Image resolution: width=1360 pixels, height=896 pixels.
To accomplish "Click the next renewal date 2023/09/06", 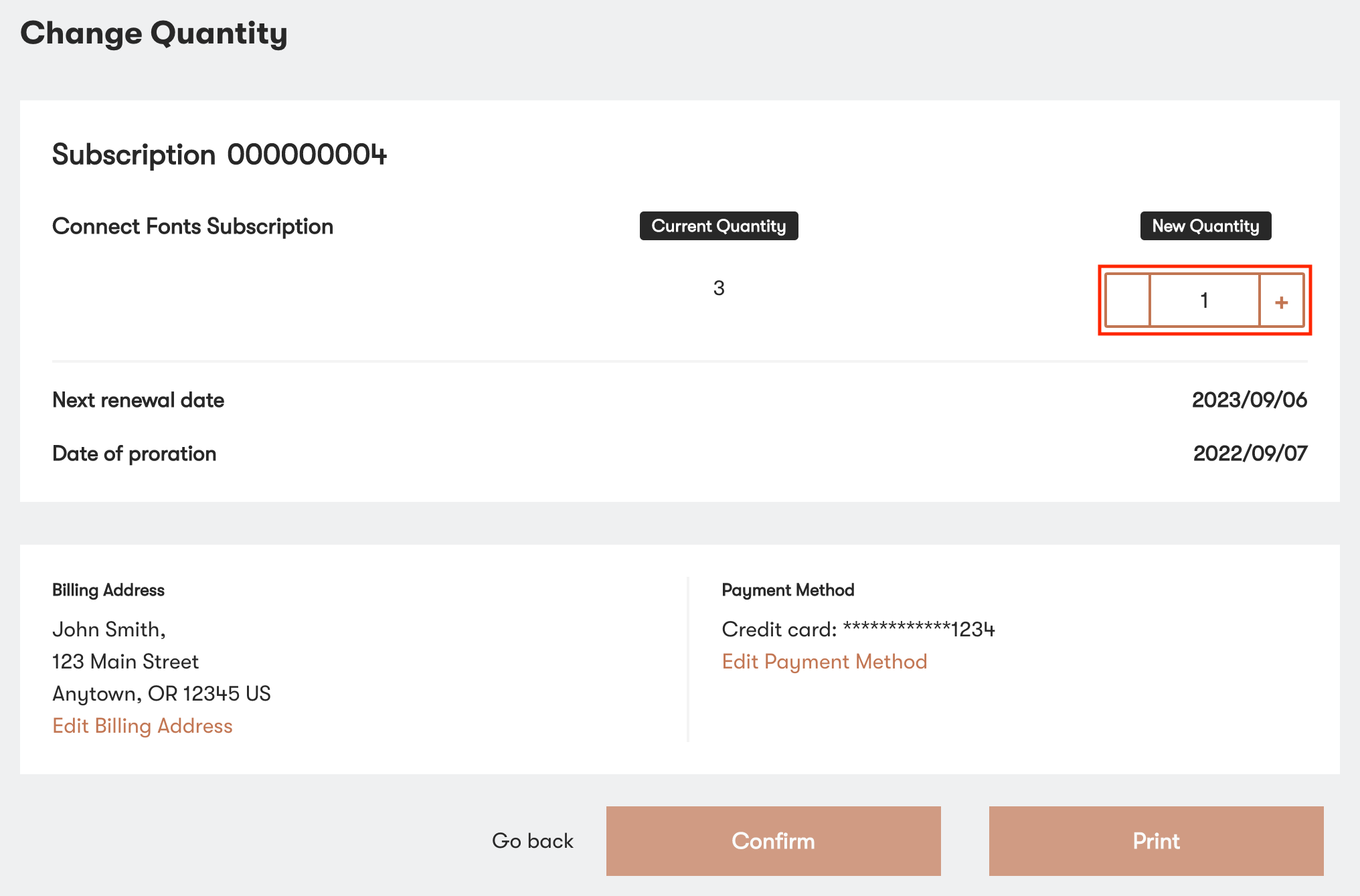I will coord(1249,399).
